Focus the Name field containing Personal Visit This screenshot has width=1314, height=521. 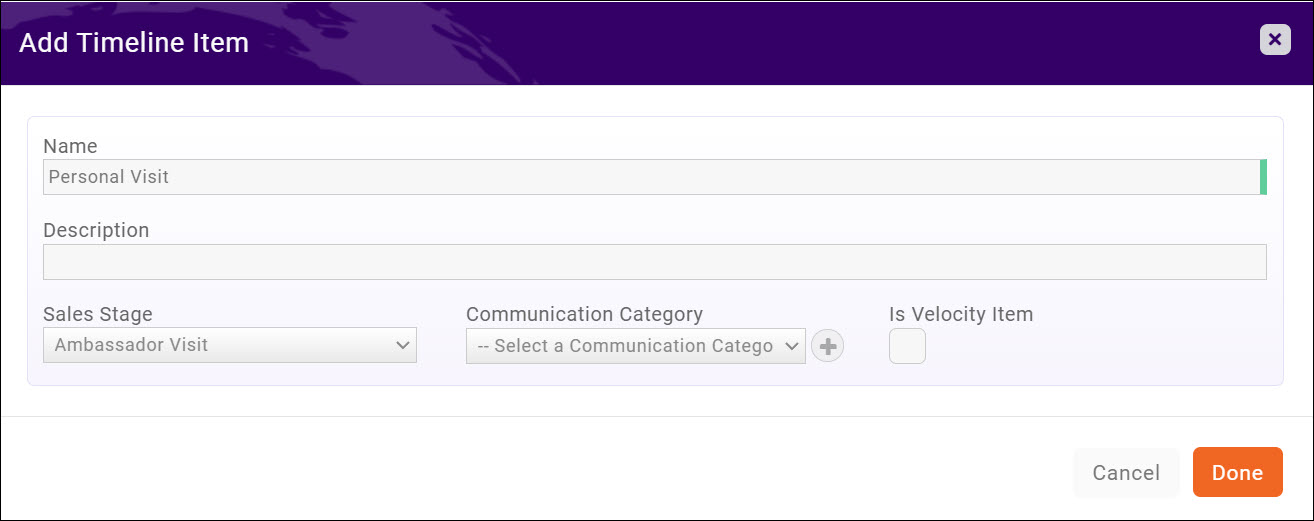point(650,177)
